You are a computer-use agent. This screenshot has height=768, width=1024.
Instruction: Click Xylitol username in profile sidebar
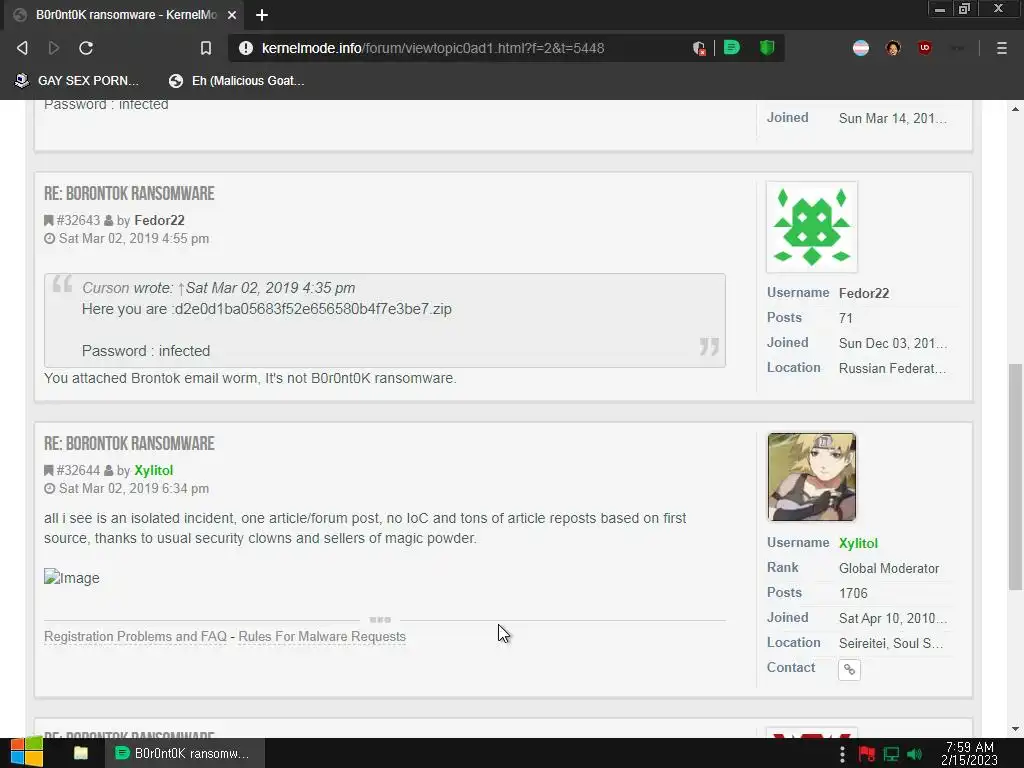[858, 543]
